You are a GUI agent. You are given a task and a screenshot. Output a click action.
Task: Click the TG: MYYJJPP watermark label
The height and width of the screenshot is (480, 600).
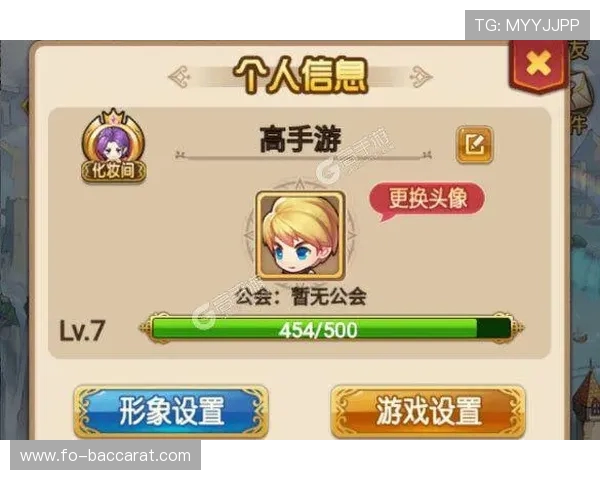tap(527, 25)
